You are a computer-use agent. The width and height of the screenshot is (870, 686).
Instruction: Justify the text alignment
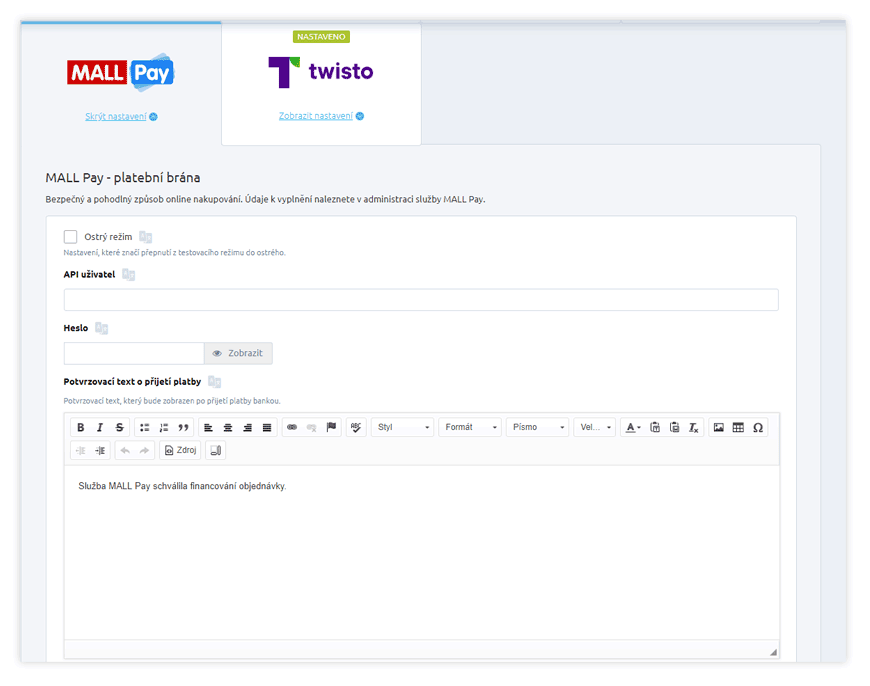click(267, 427)
